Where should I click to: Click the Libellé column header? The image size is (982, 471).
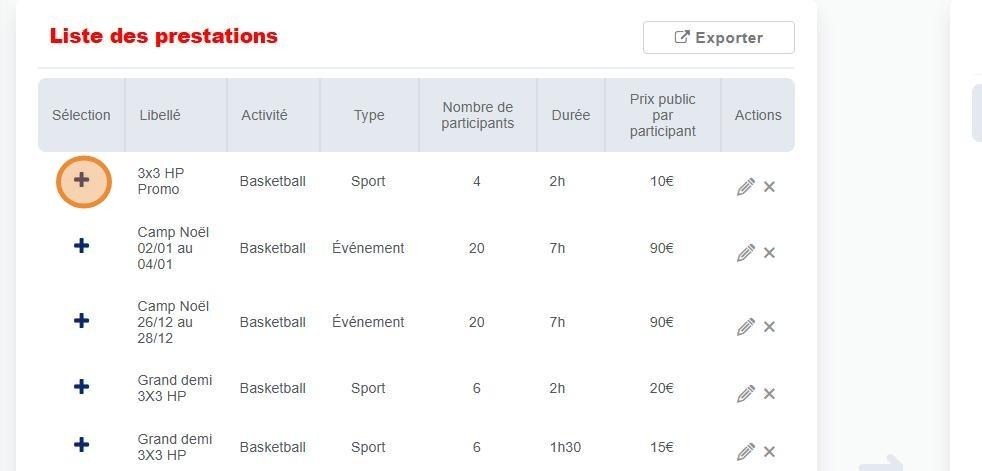(x=160, y=115)
